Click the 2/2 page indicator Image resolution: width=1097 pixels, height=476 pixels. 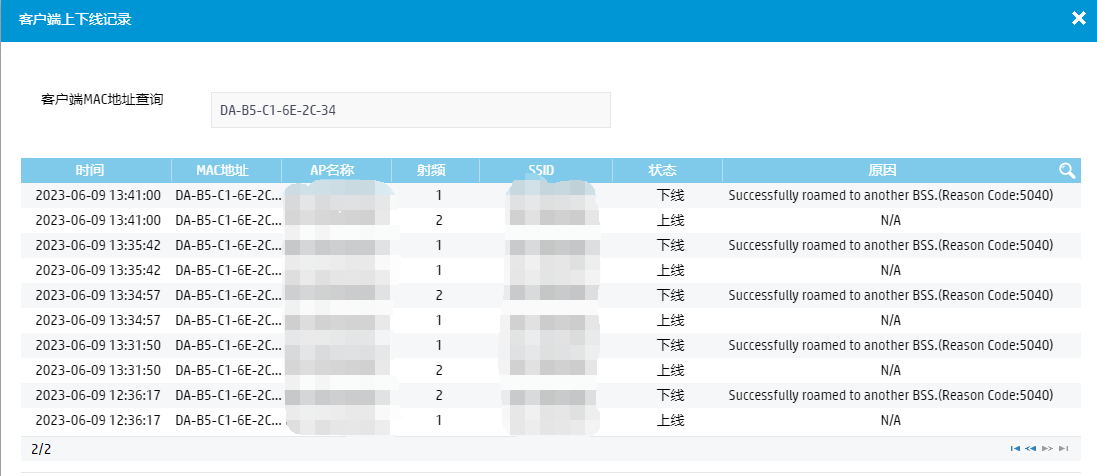41,449
